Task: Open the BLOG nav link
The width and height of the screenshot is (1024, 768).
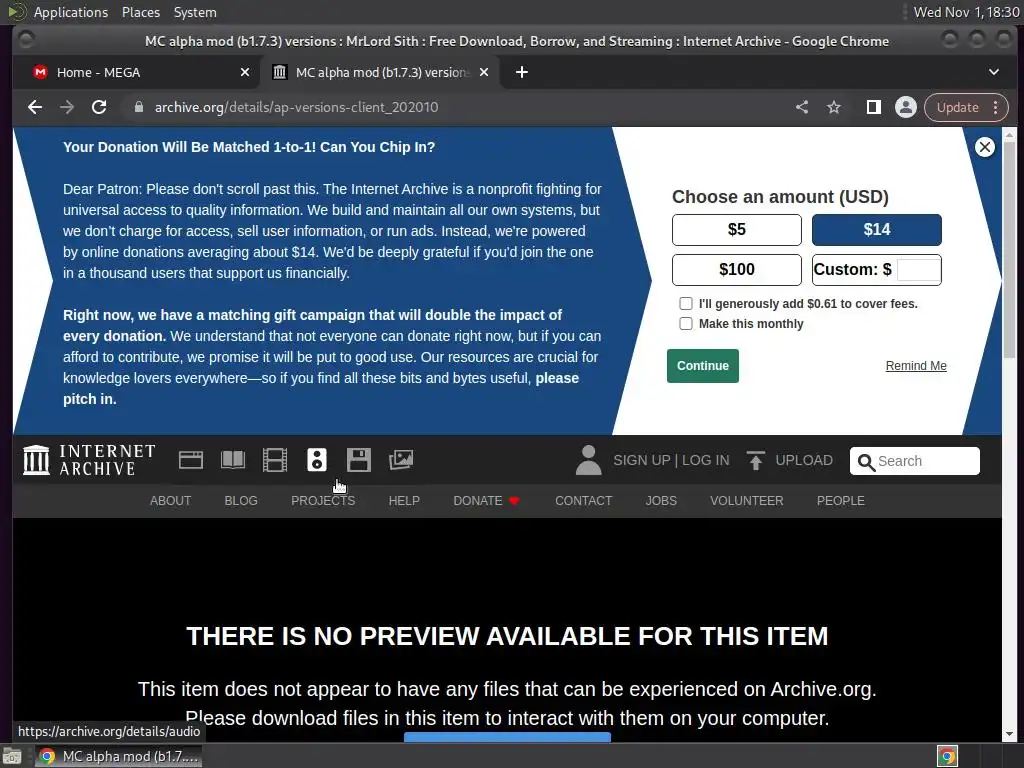Action: click(241, 501)
